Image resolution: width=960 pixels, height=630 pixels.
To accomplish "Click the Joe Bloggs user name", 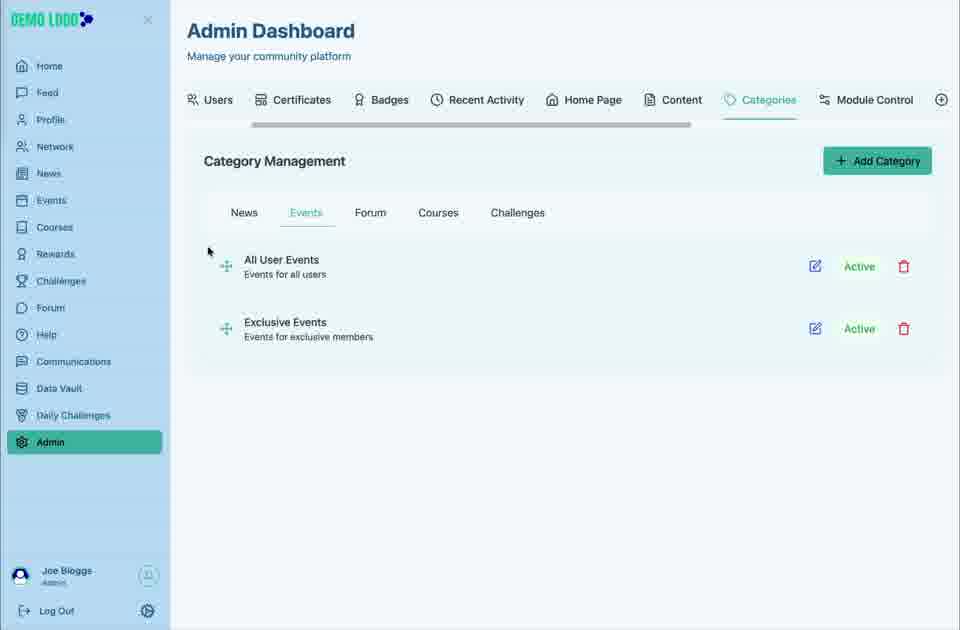I will 67,571.
